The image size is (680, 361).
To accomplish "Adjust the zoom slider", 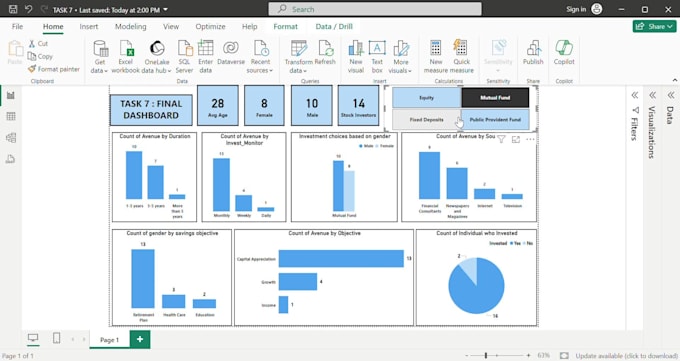I will (486, 355).
